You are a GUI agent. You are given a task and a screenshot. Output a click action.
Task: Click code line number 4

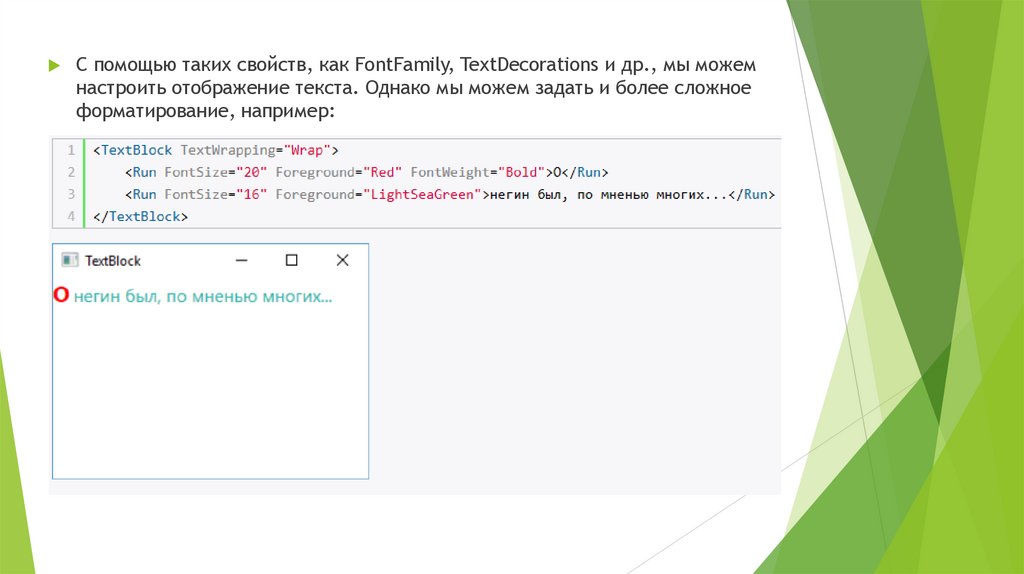[x=71, y=216]
